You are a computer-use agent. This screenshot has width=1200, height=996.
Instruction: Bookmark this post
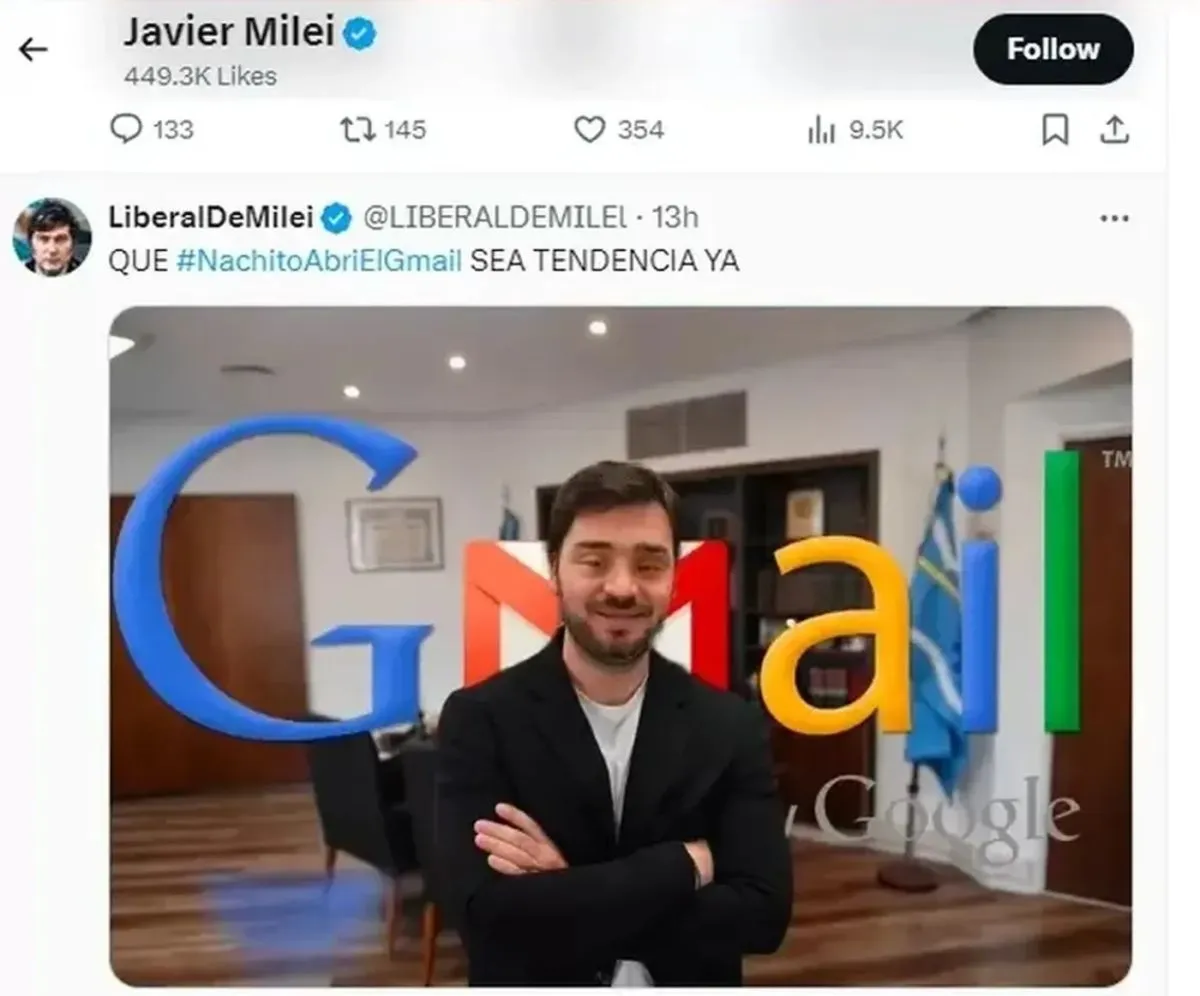tap(1055, 130)
